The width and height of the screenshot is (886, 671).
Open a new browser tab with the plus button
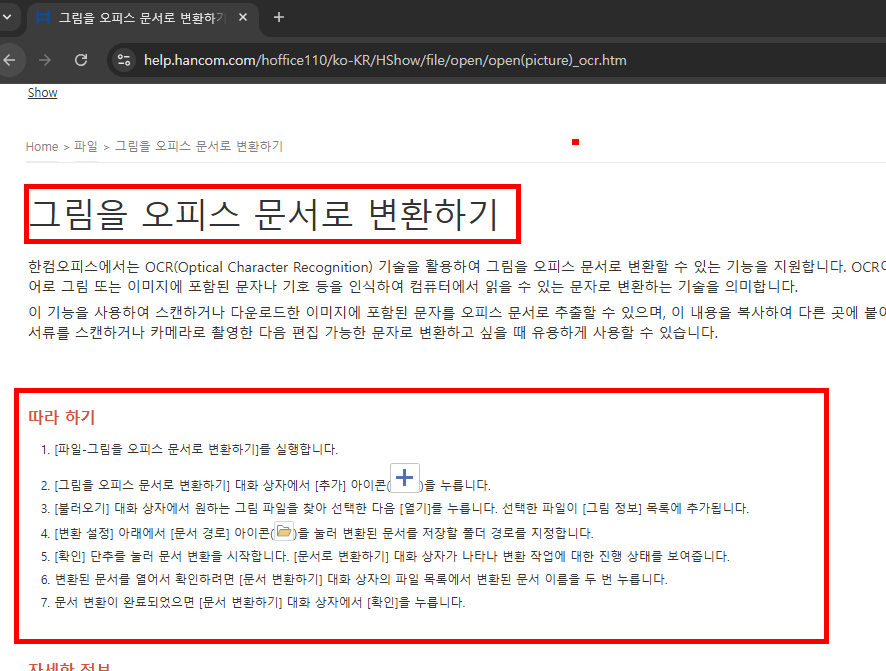(278, 17)
